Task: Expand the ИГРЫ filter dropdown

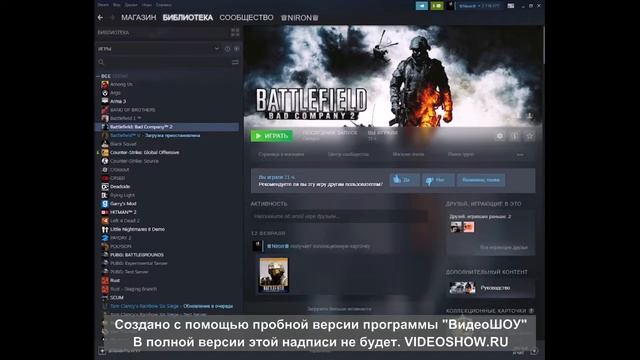Action: click(x=216, y=49)
